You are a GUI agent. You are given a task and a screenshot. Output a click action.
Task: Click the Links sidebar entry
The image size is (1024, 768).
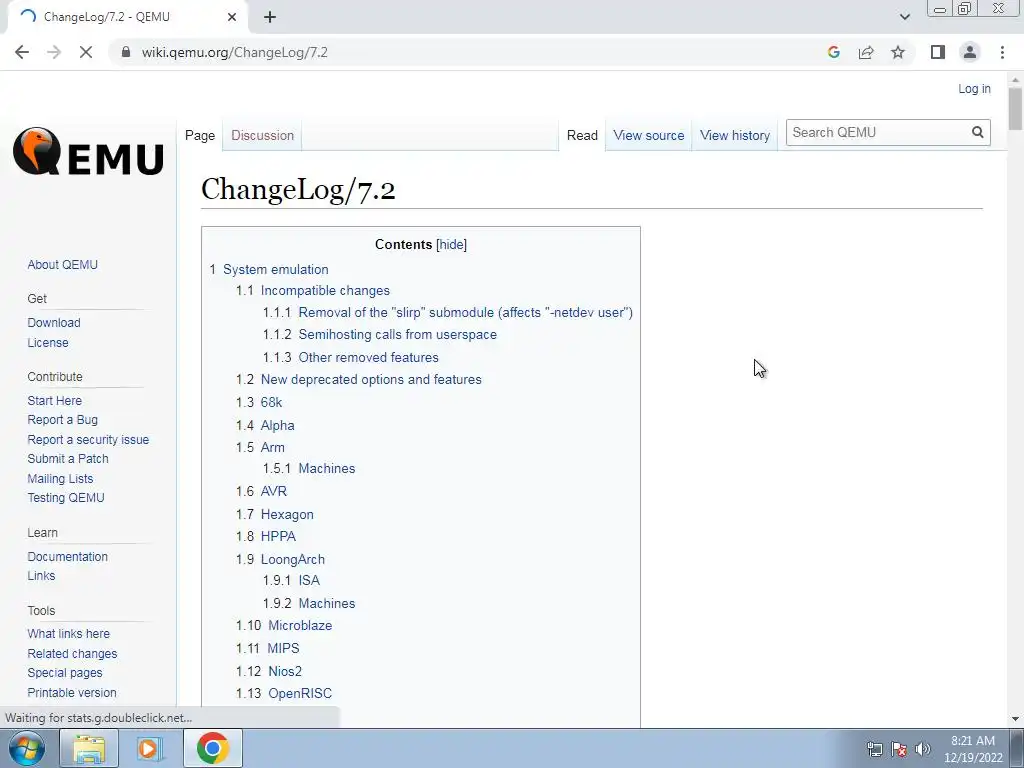tap(41, 575)
